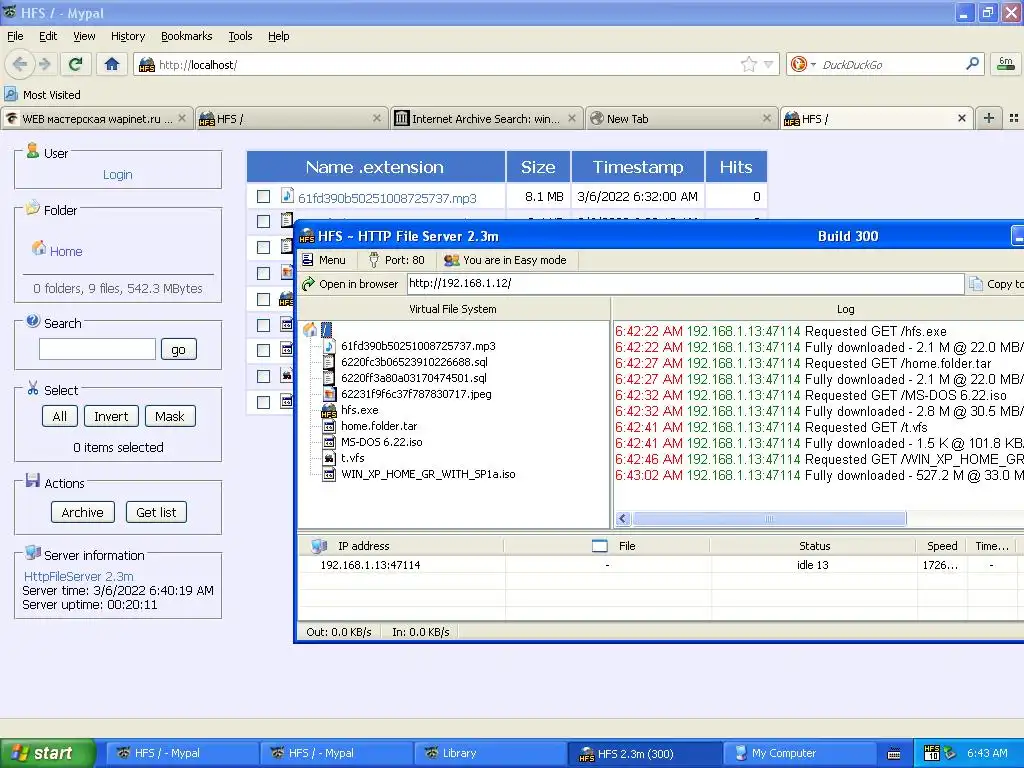
Task: Click You are in Easy mode button
Action: [505, 260]
